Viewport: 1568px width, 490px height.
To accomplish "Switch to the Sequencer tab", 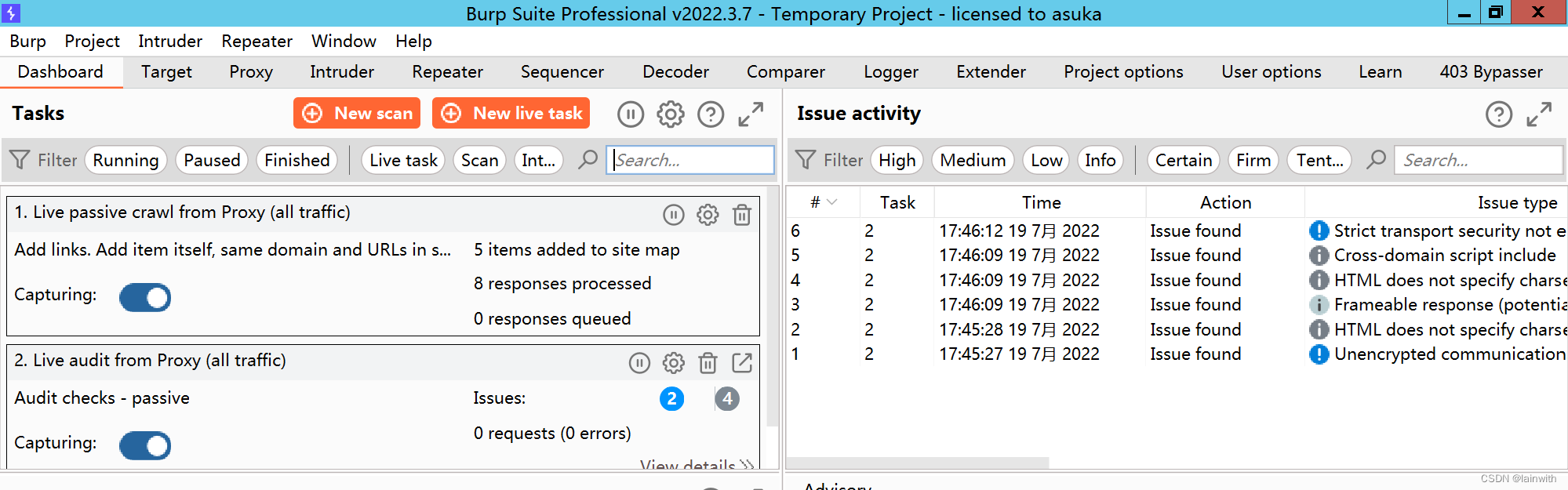I will [x=562, y=72].
